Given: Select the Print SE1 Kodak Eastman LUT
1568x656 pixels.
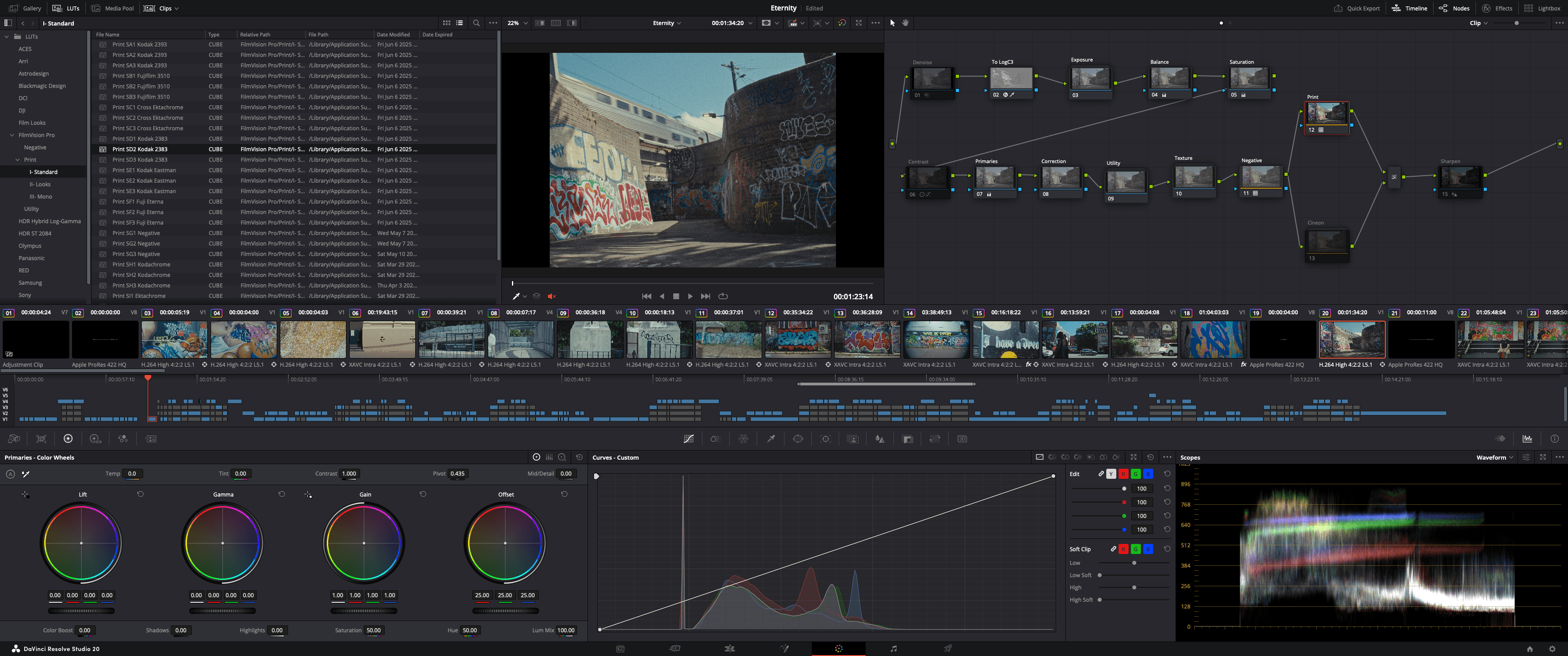Looking at the screenshot, I should [144, 170].
